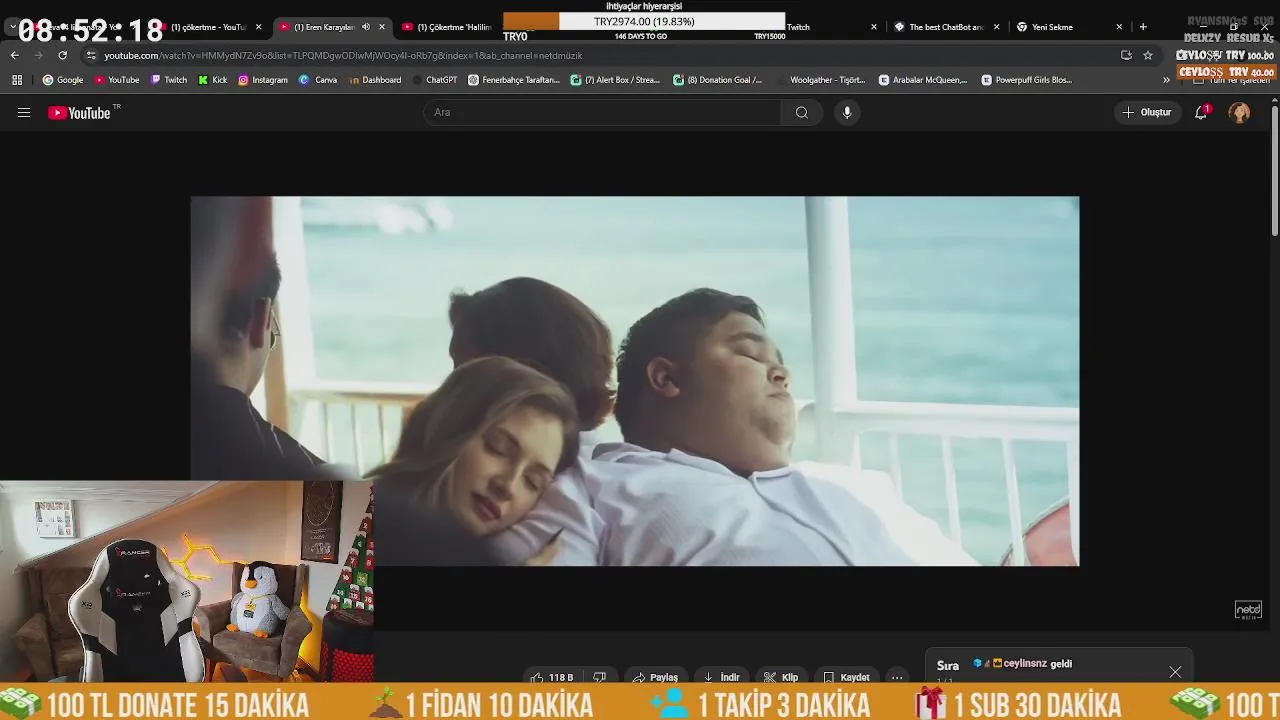1280x720 pixels.
Task: Open the Arabalar McQueen bookmark
Action: 923,80
